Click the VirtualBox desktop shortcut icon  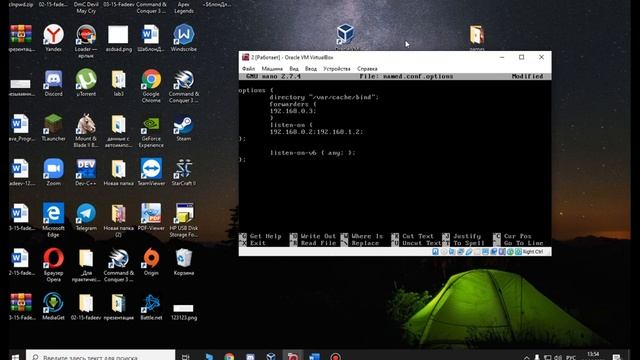[345, 34]
